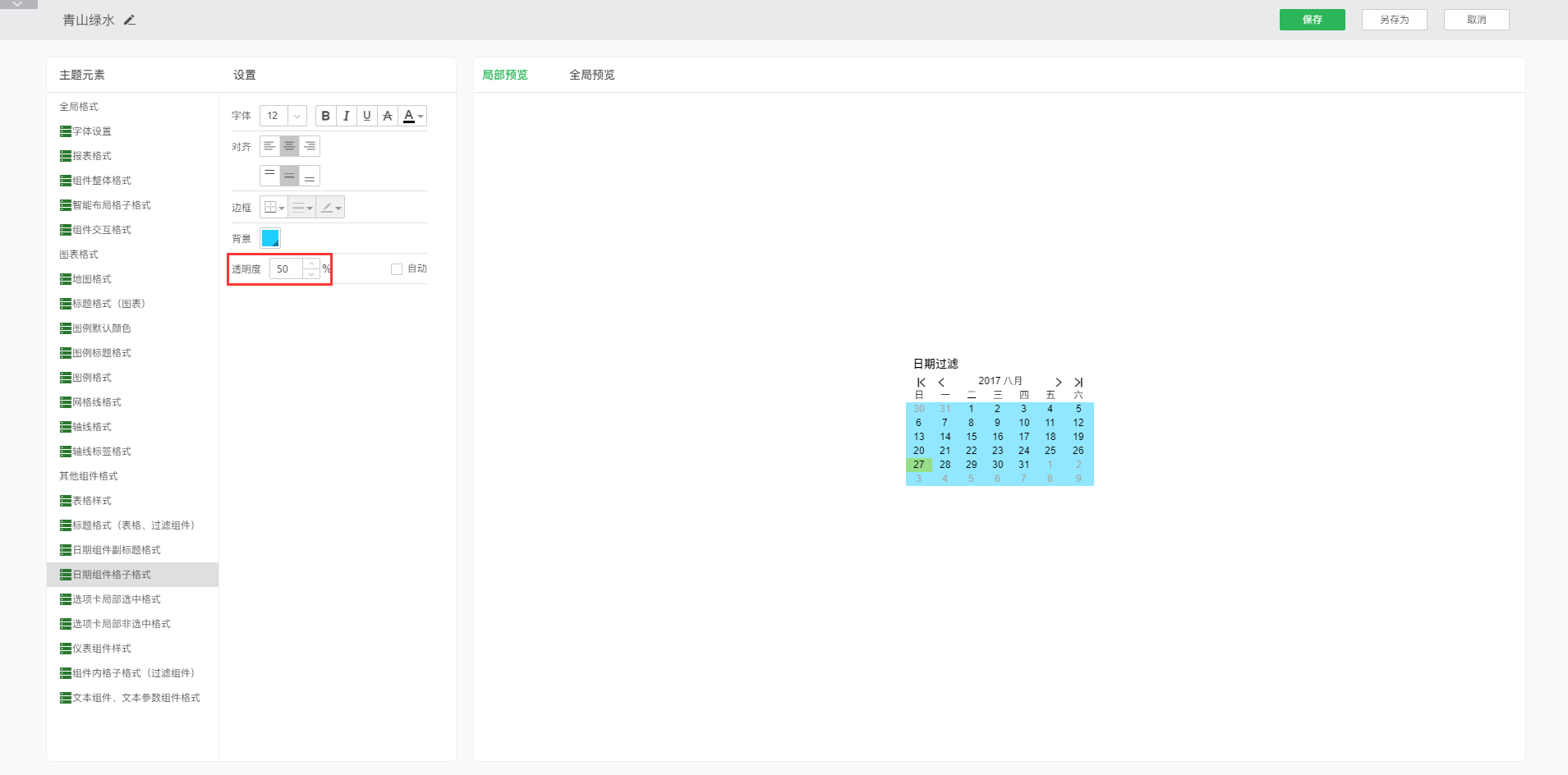Image resolution: width=1568 pixels, height=775 pixels.
Task: Toggle bold text formatting
Action: 326,116
